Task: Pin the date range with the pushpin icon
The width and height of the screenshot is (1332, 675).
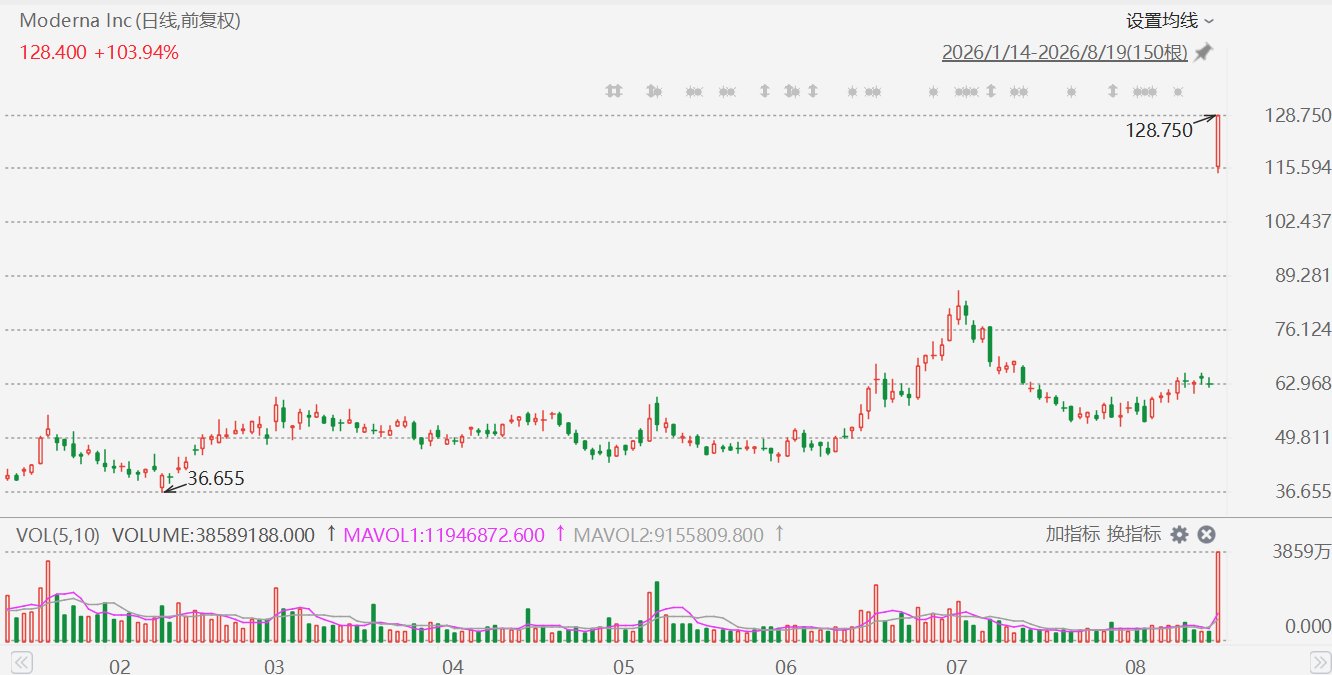Action: (1204, 52)
